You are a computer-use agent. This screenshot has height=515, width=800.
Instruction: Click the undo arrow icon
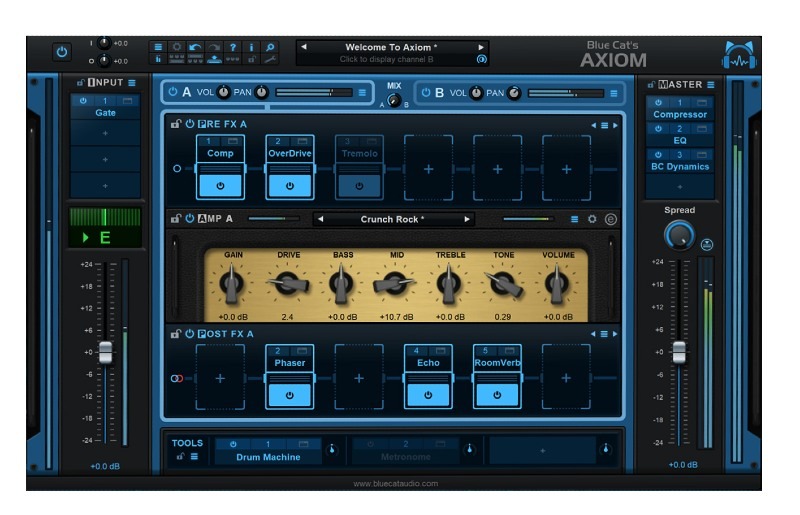(195, 47)
